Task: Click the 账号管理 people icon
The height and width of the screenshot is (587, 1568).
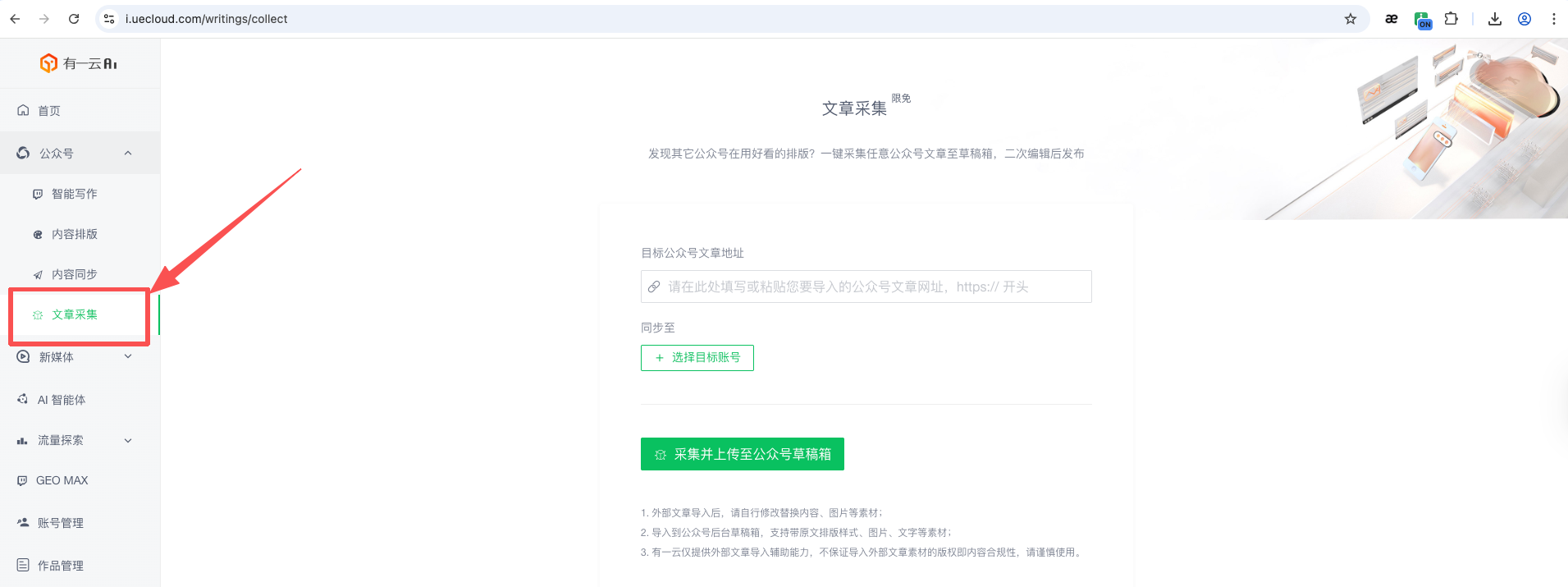Action: (23, 522)
